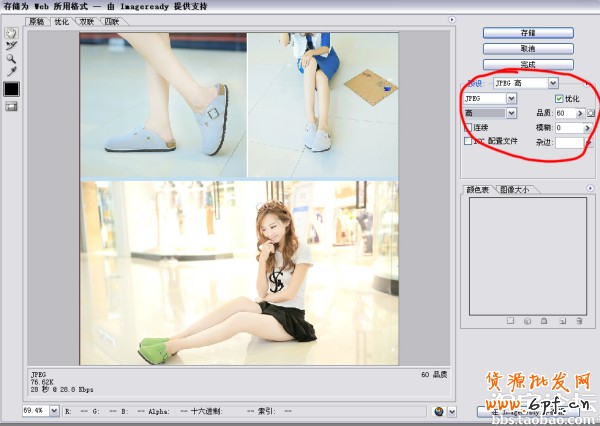The width and height of the screenshot is (600, 426).
Task: Click the 存储 (Save) button
Action: click(527, 32)
